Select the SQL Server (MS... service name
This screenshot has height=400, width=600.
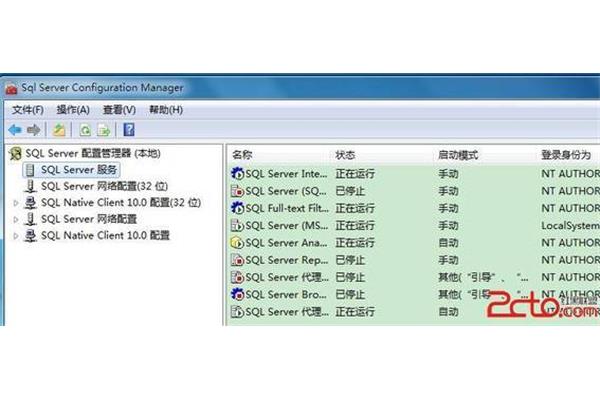point(287,225)
